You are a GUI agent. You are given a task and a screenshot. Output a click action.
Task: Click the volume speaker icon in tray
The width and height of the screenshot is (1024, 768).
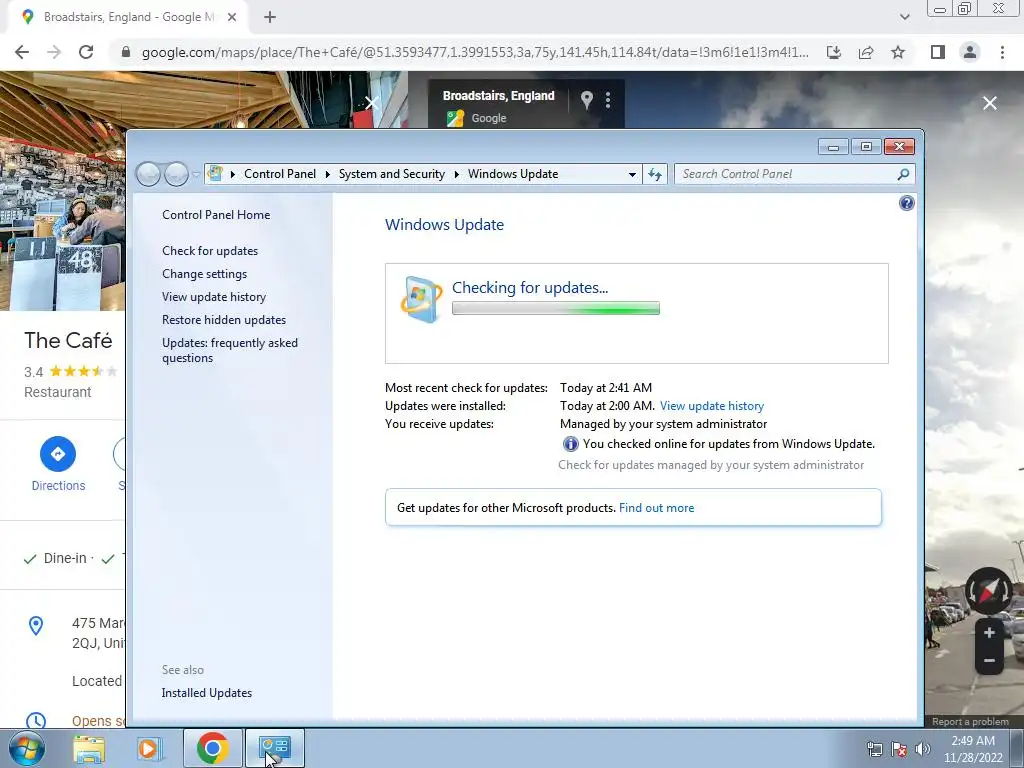pyautogui.click(x=922, y=749)
